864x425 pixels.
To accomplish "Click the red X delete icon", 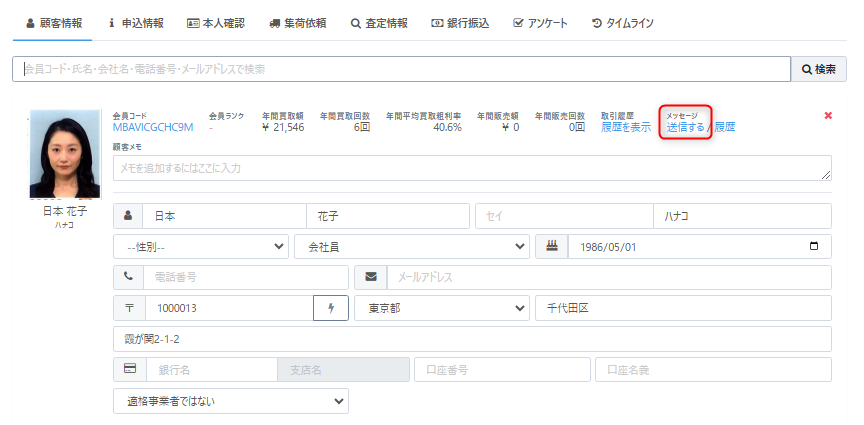I will click(x=828, y=116).
